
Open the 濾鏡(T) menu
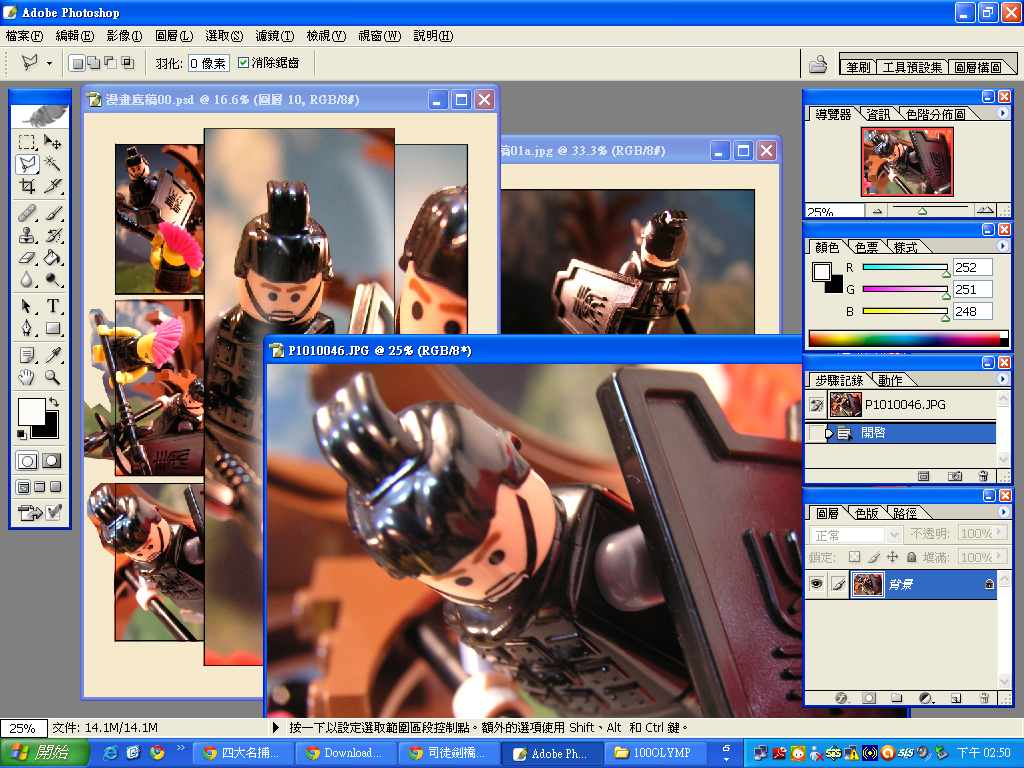(x=274, y=36)
